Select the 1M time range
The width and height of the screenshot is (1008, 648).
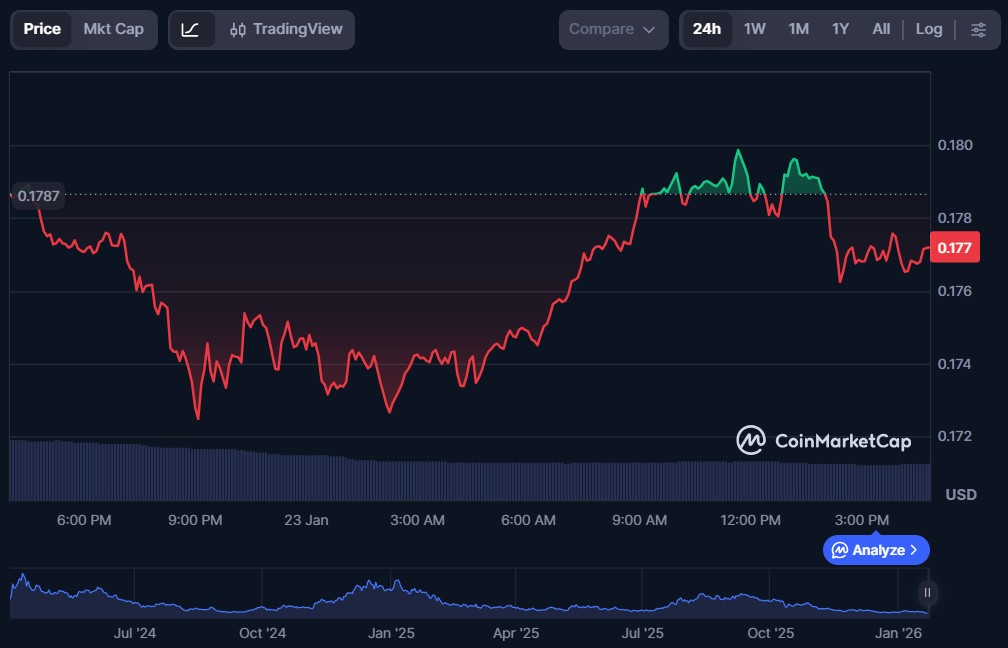coord(798,30)
